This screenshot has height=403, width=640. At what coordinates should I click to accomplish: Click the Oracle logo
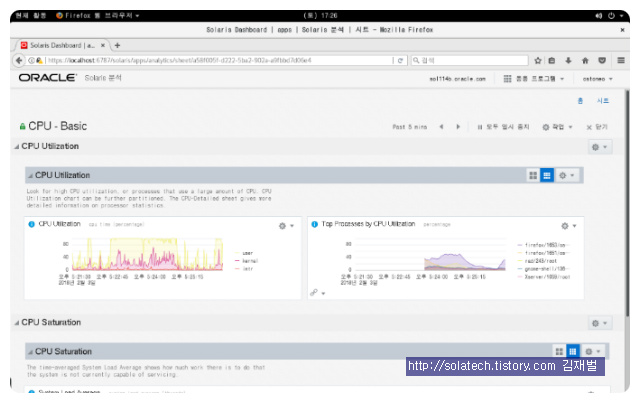coord(47,78)
